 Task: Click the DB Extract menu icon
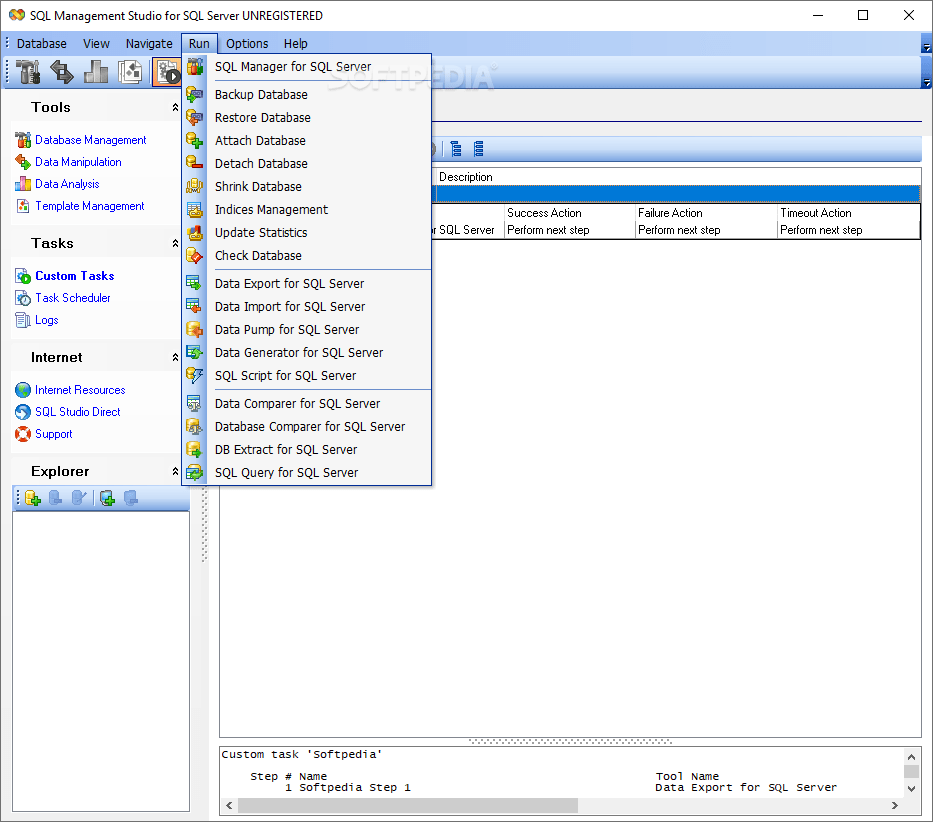(195, 449)
